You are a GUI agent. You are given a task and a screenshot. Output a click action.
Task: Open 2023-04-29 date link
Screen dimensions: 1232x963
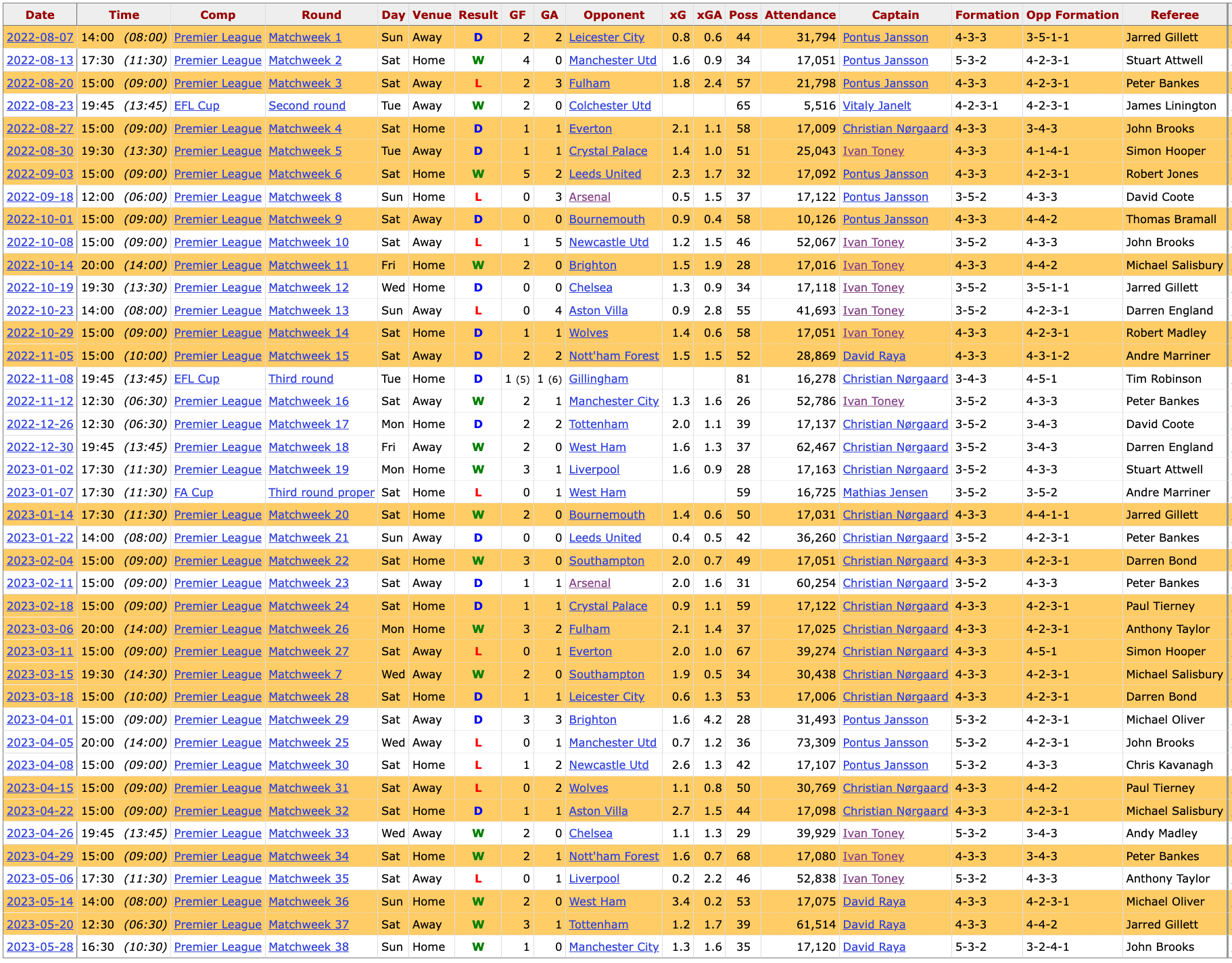[x=40, y=856]
